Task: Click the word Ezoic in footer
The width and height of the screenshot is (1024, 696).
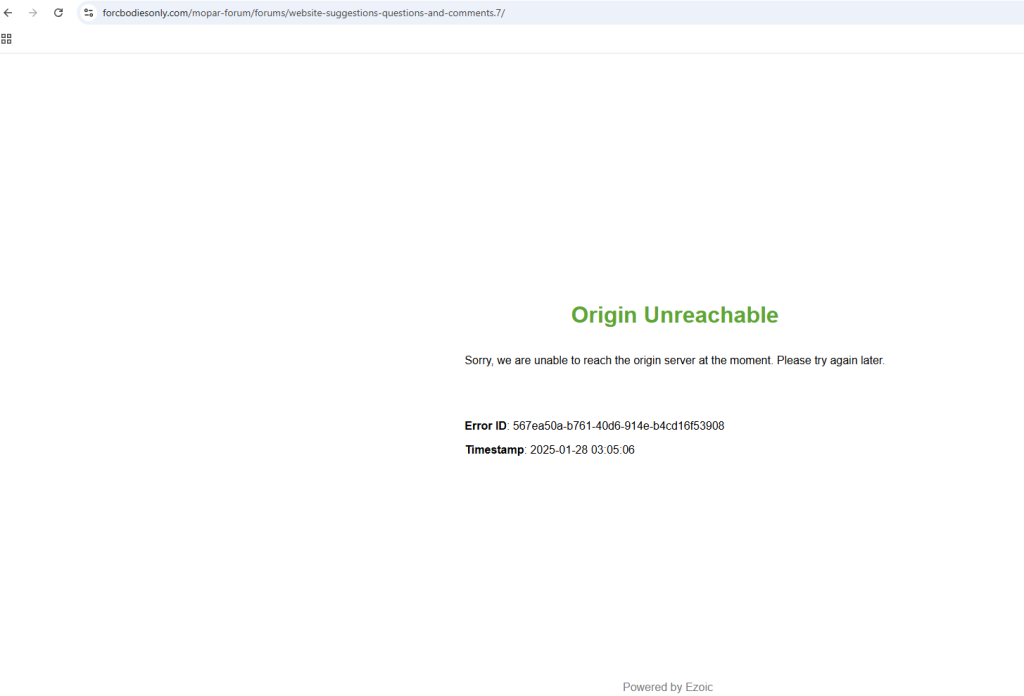Action: [x=699, y=687]
